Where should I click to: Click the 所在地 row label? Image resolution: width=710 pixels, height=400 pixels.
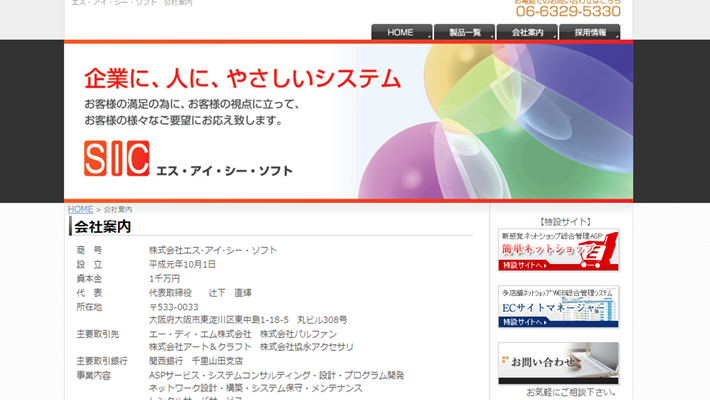click(89, 307)
